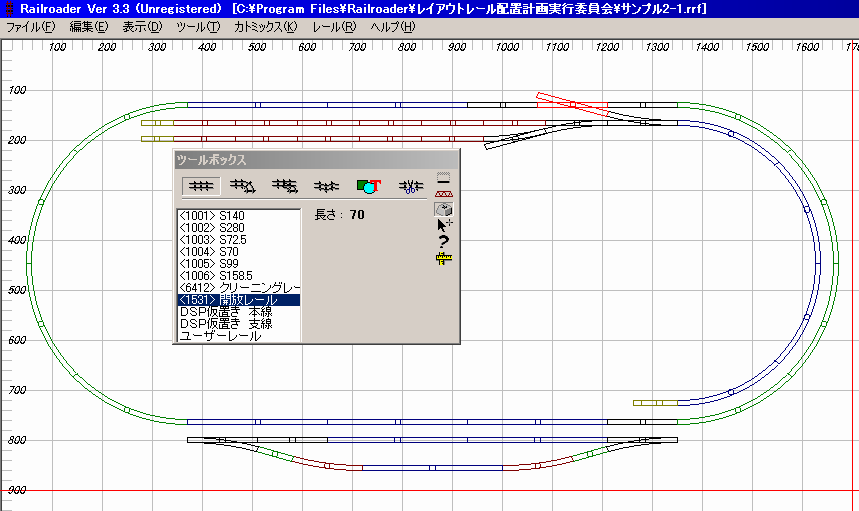Select DSP仮置き 本線 list entry
This screenshot has width=859, height=511.
point(225,312)
